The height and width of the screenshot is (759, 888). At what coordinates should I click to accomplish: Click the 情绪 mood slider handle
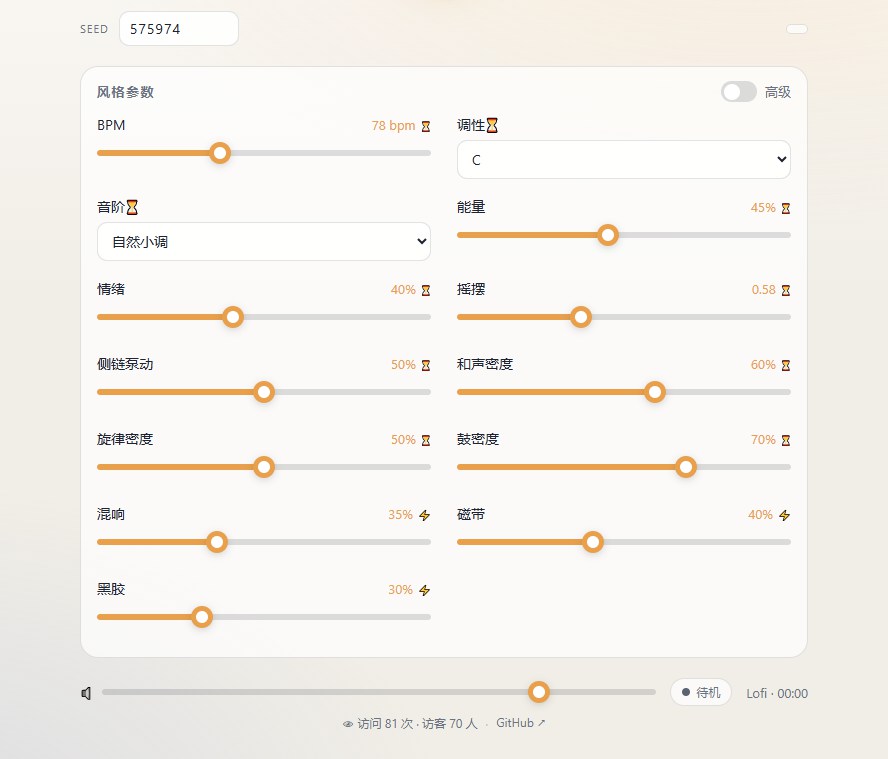point(233,317)
